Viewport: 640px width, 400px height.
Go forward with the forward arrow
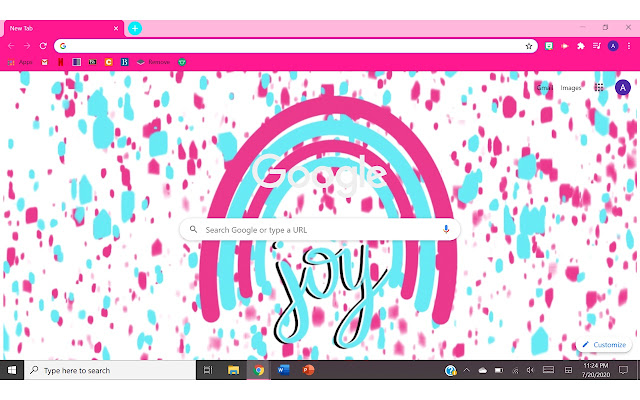click(27, 46)
